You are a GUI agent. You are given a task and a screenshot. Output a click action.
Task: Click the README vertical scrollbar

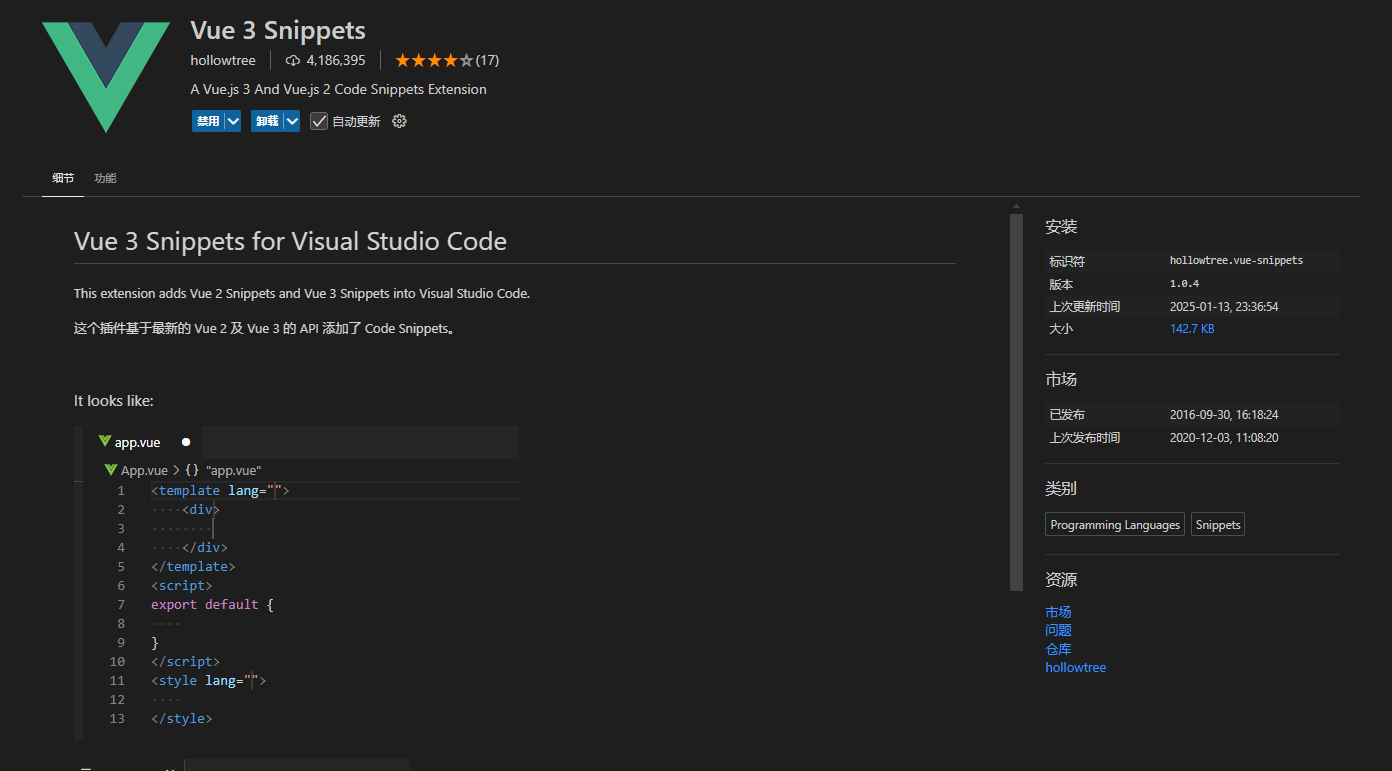pos(1017,400)
